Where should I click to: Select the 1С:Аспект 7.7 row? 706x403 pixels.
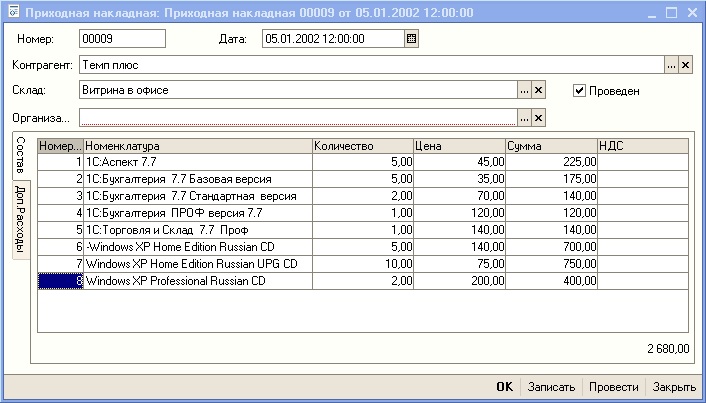[197, 161]
